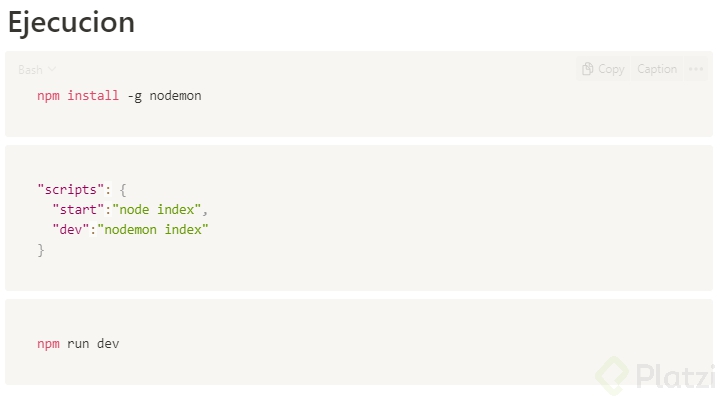
Task: Click the "scripts" key in JSON block
Action: point(67,188)
